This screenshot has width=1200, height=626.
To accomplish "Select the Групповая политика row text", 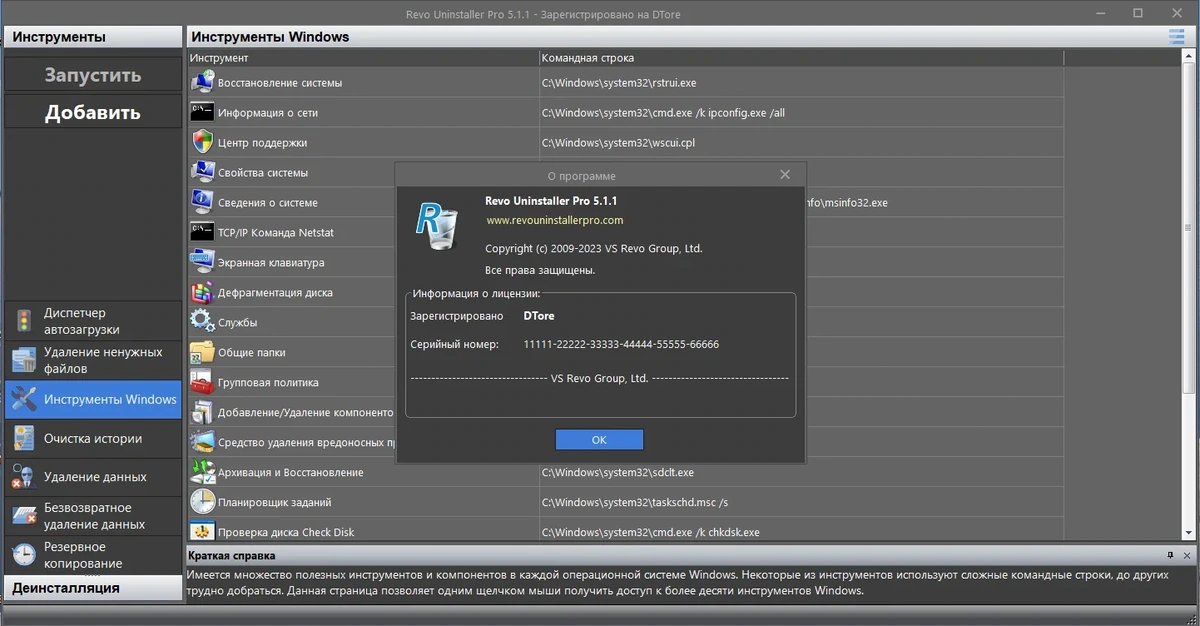I will [268, 382].
